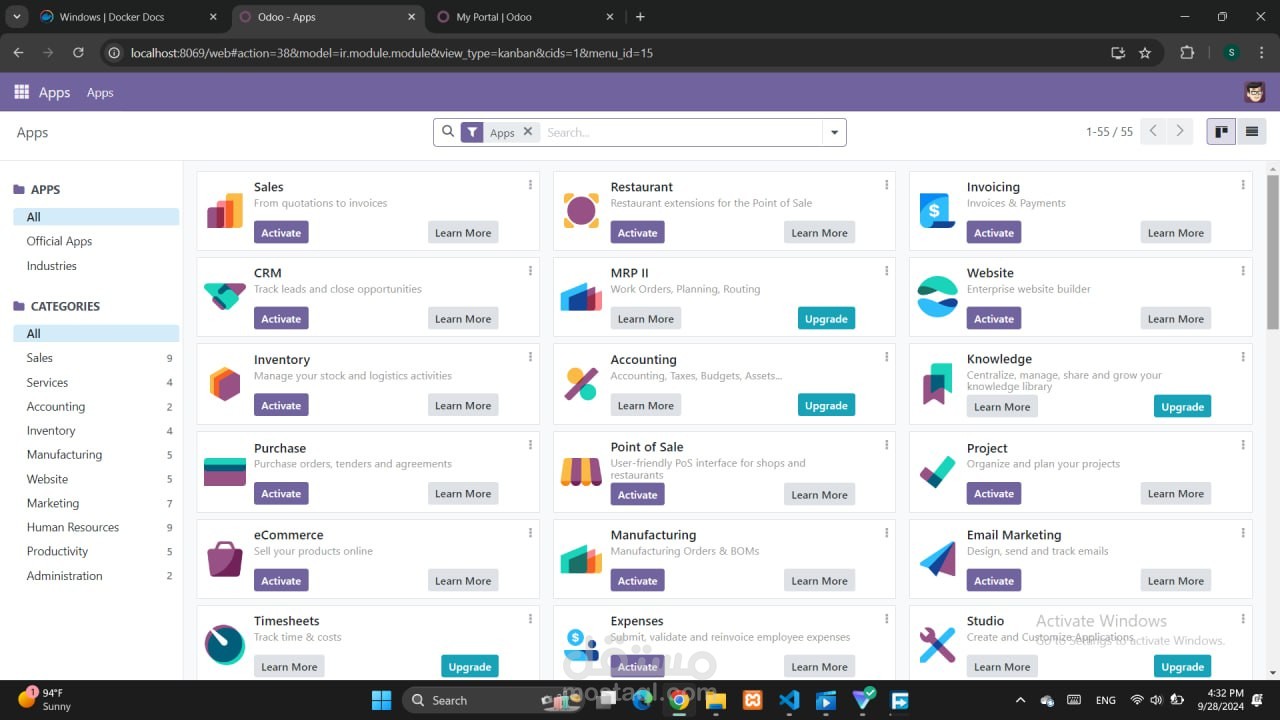Activate the CRM app
The height and width of the screenshot is (720, 1280).
[x=281, y=318]
